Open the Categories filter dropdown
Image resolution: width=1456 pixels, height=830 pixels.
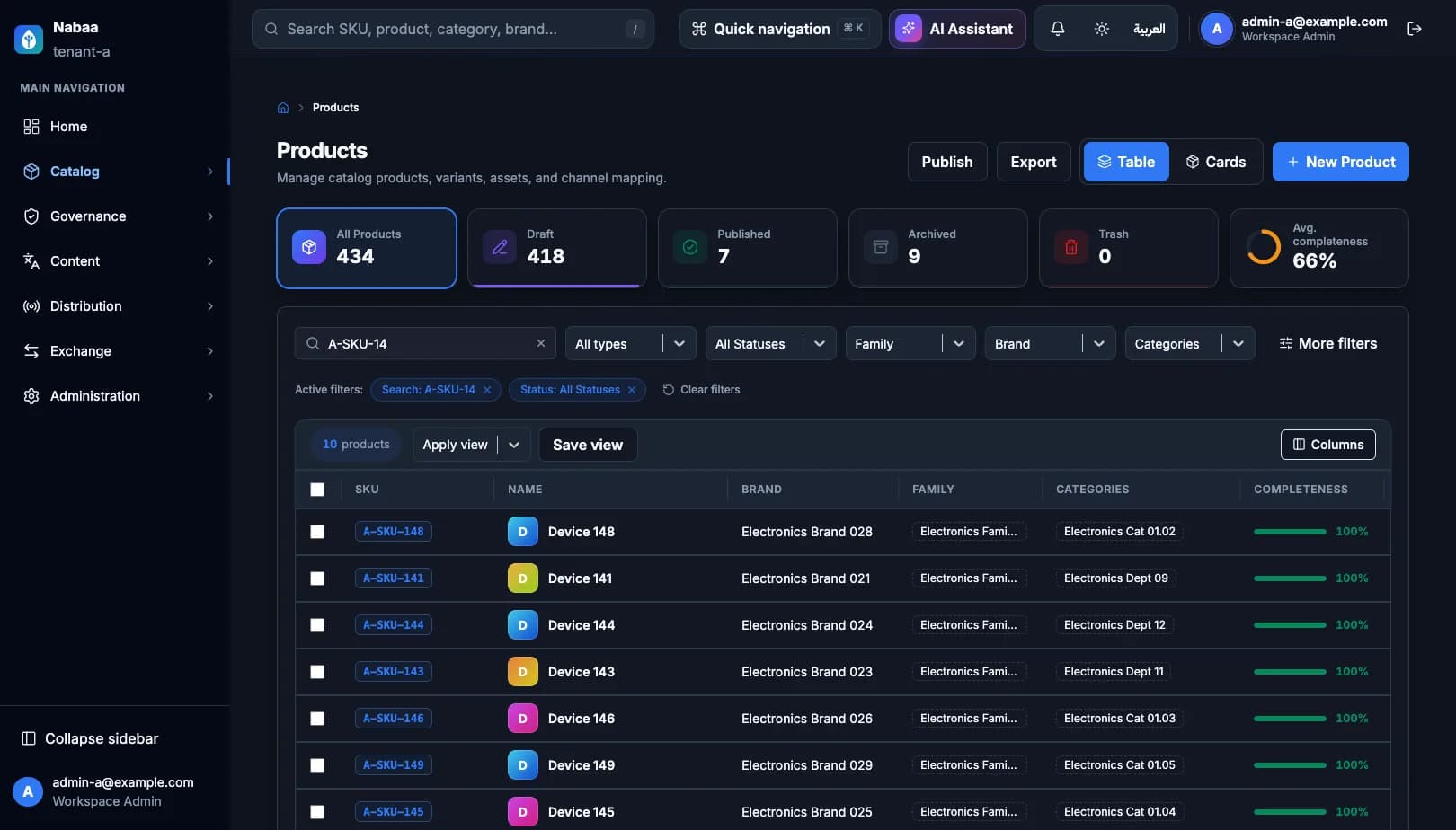[1190, 343]
